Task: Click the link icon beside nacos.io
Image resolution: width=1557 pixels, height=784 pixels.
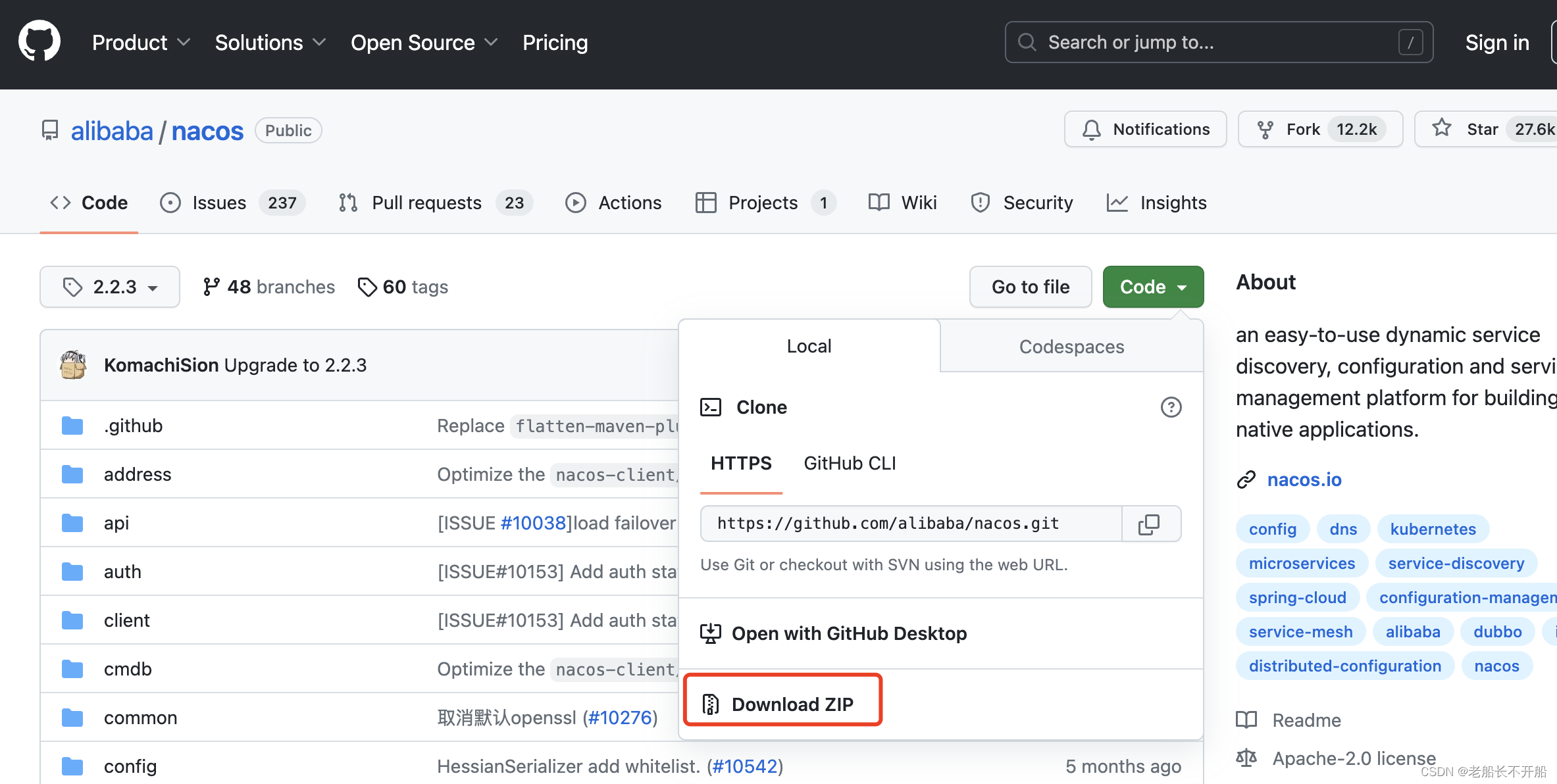Action: point(1246,480)
